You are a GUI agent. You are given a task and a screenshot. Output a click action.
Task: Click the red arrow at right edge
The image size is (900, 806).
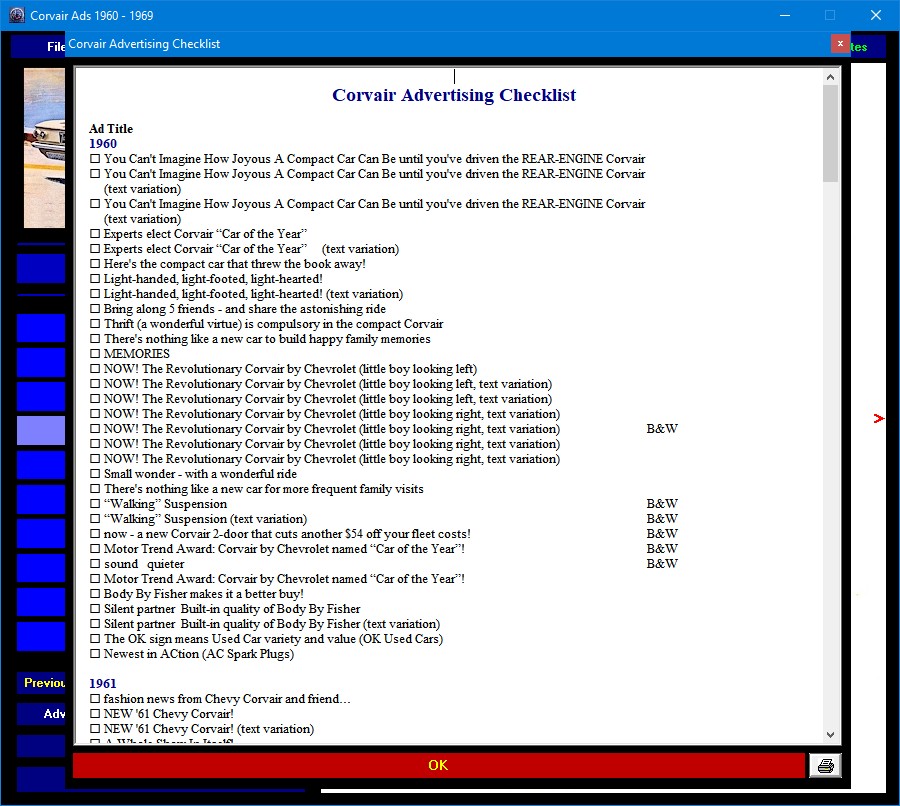878,418
